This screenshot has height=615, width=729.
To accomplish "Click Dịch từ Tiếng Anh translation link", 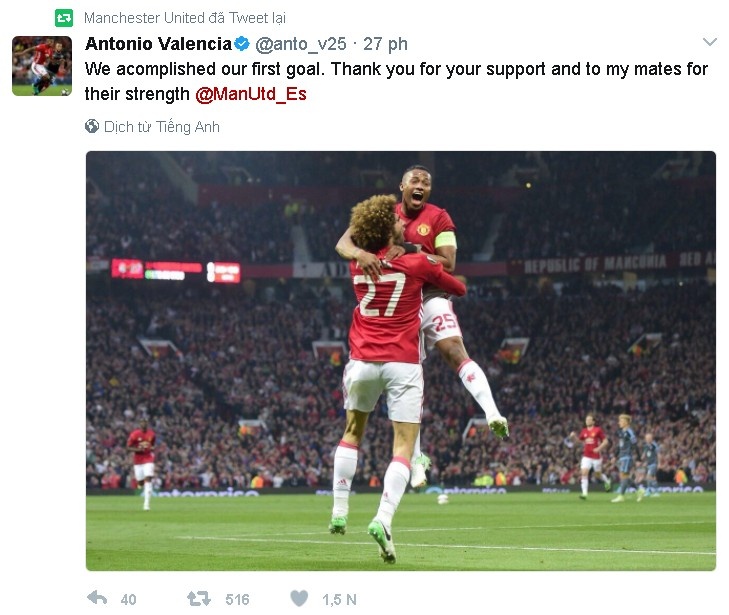I will point(161,127).
